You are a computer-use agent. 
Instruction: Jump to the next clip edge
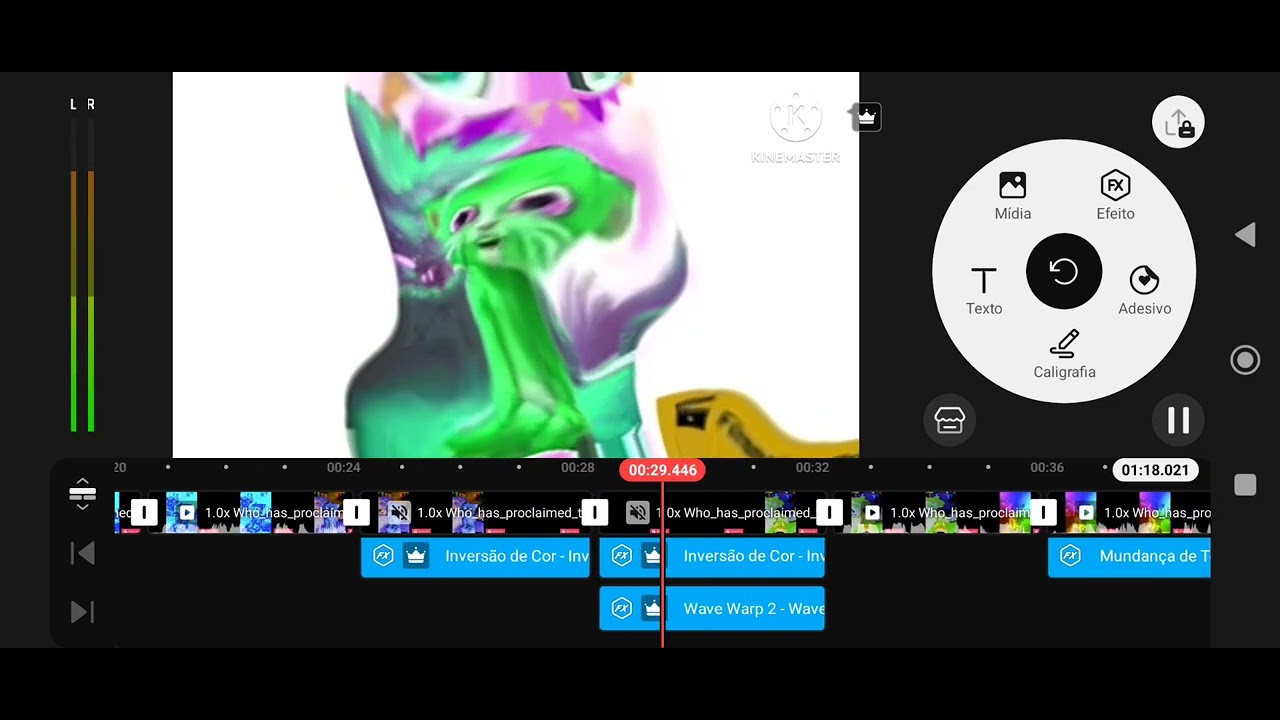[x=82, y=612]
